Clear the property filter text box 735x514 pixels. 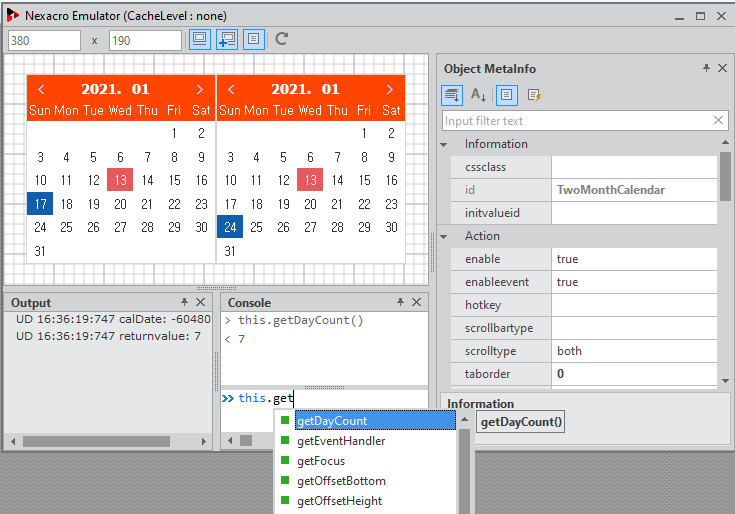pos(718,121)
